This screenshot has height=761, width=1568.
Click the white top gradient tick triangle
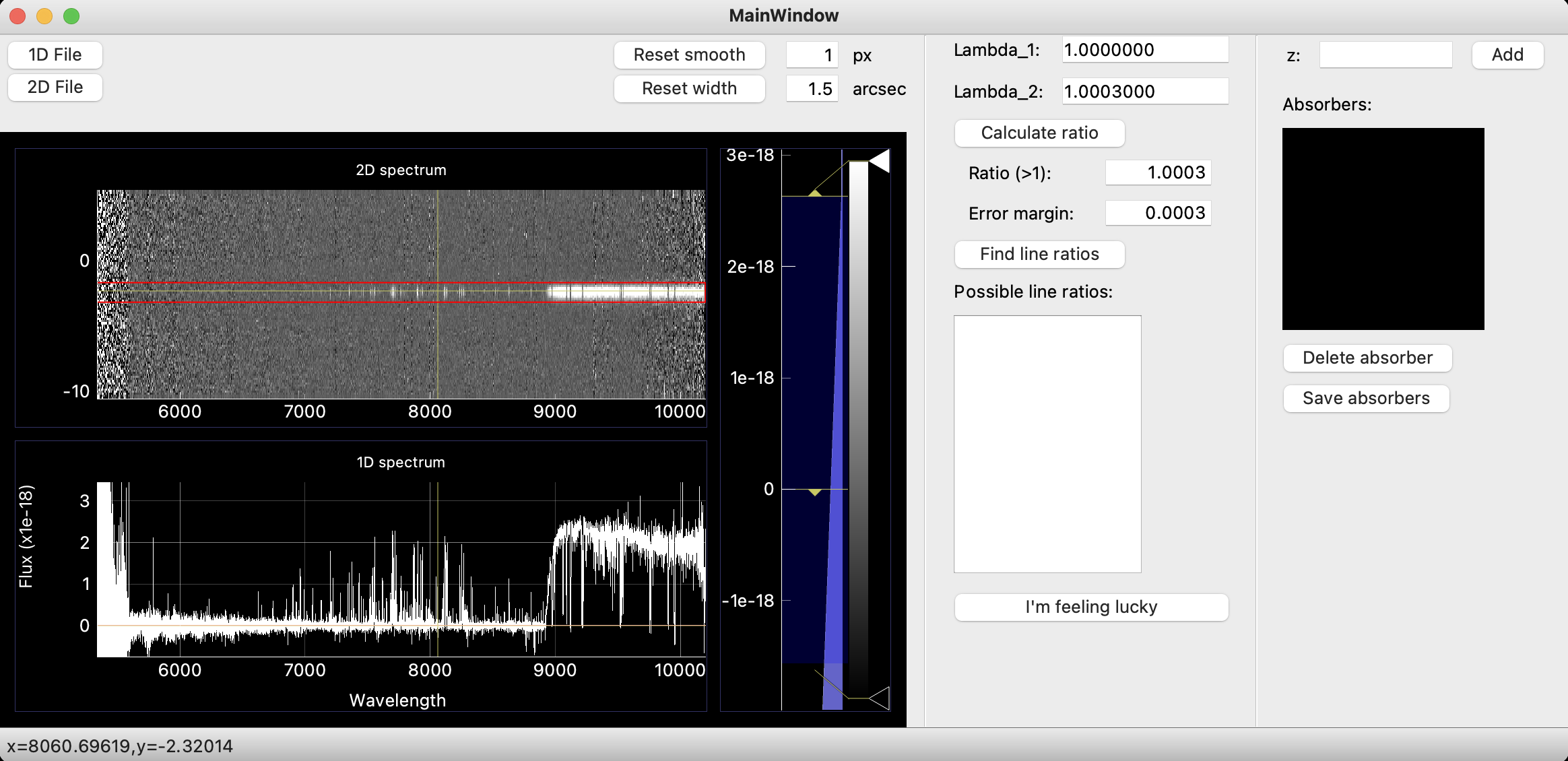[x=880, y=161]
